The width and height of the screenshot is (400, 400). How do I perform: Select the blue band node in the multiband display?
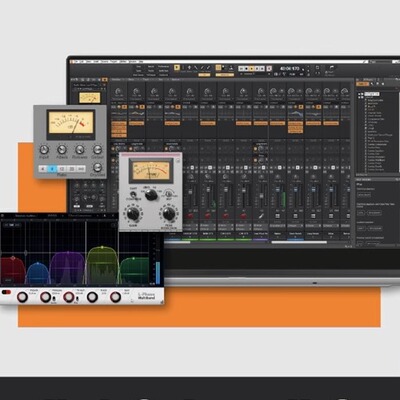click(38, 263)
